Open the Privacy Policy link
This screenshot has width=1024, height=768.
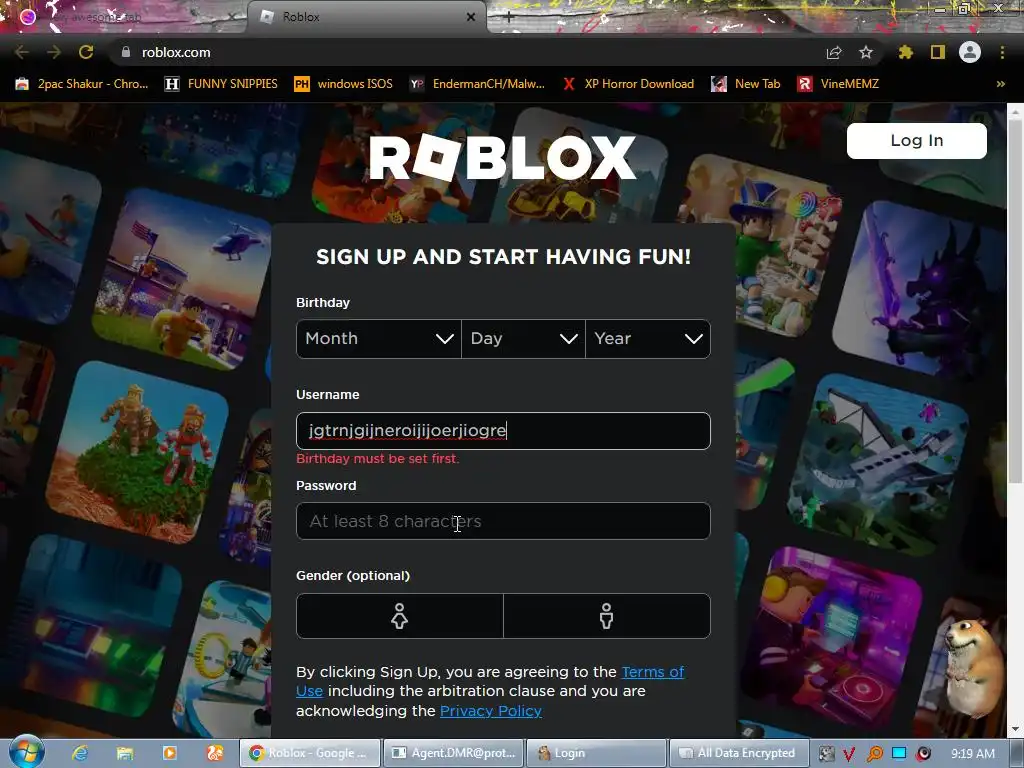[x=490, y=711]
